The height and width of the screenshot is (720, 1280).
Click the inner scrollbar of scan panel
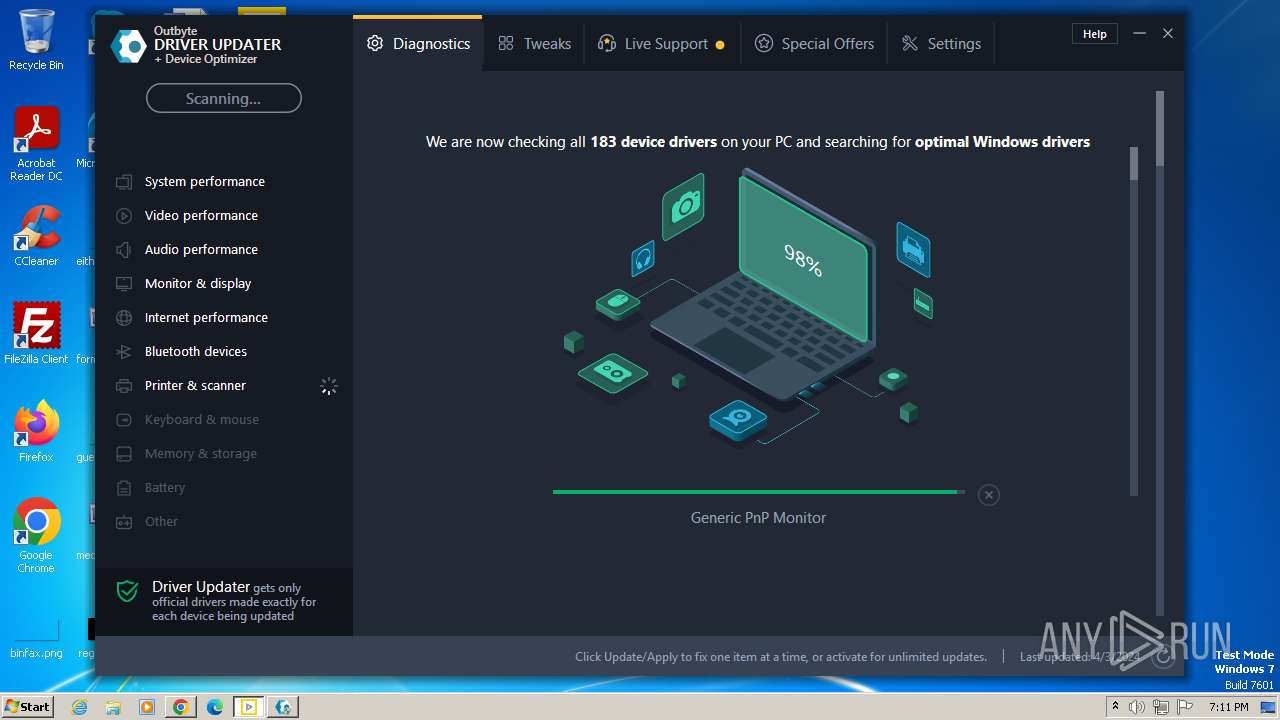(1134, 320)
